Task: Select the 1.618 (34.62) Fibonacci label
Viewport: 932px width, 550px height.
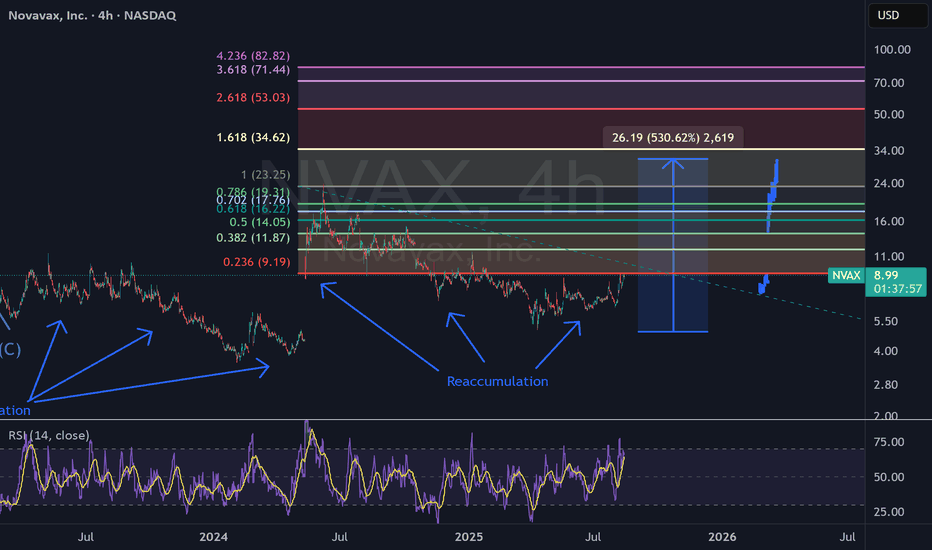Action: tap(253, 137)
